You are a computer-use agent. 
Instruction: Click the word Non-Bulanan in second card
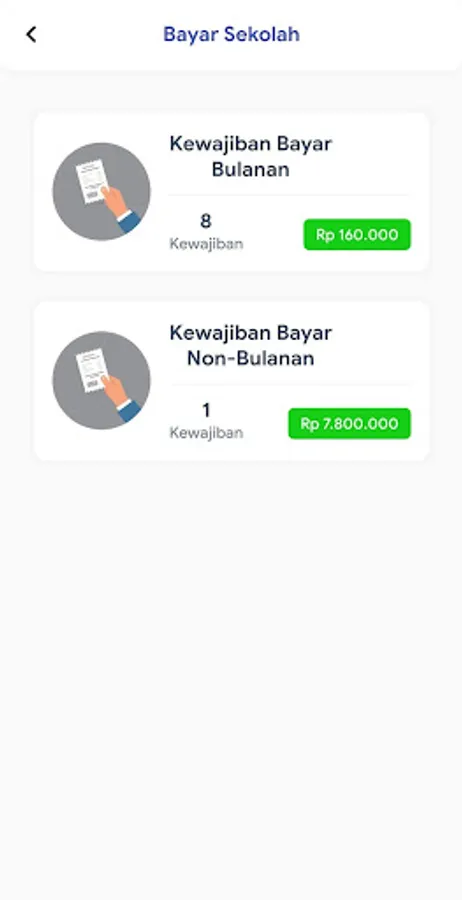[251, 358]
